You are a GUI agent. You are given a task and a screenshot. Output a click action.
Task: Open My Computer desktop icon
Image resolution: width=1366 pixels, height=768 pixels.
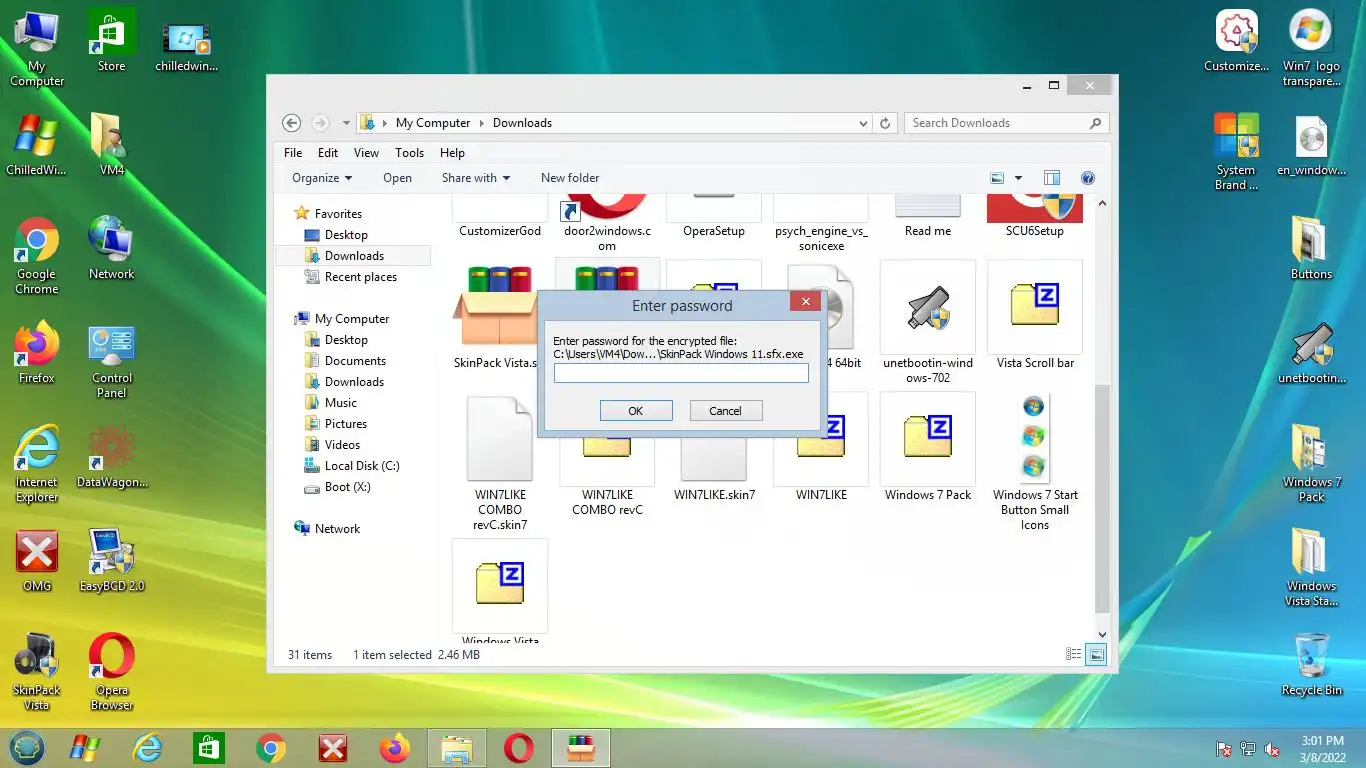point(37,48)
